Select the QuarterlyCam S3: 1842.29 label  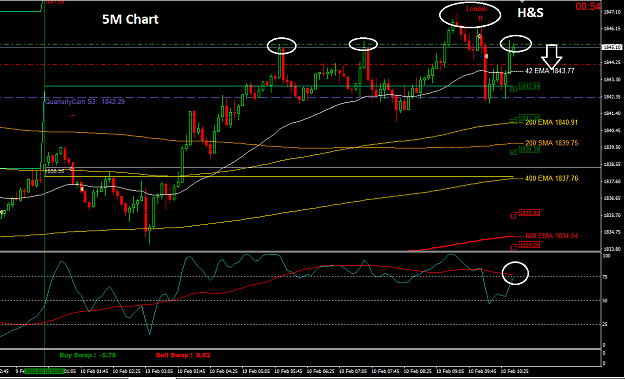(85, 102)
